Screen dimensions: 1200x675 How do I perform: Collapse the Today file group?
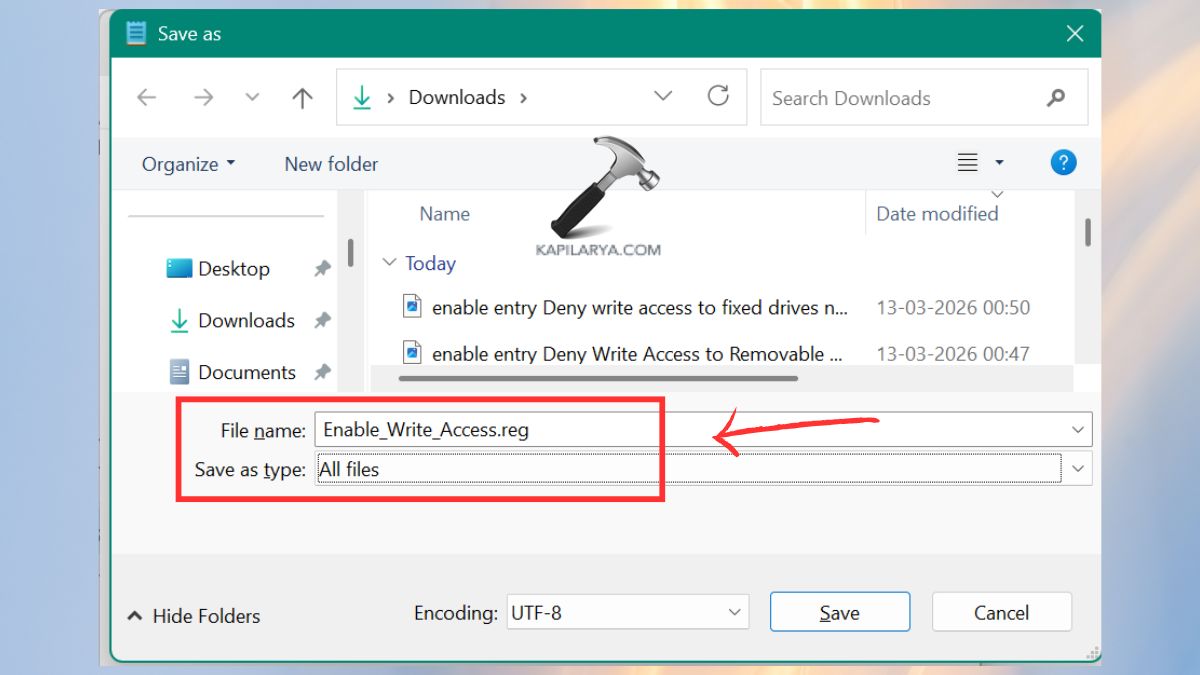pyautogui.click(x=390, y=263)
